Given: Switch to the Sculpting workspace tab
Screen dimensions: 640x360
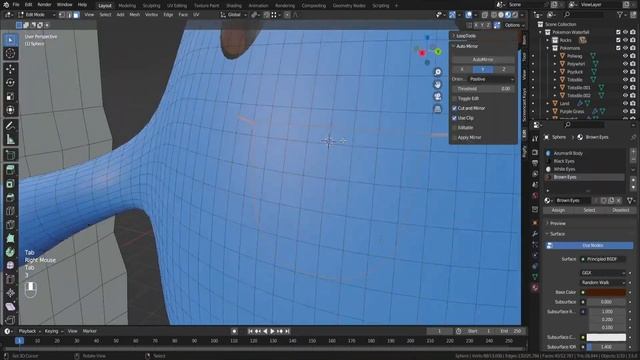Looking at the screenshot, I should pos(151,6).
